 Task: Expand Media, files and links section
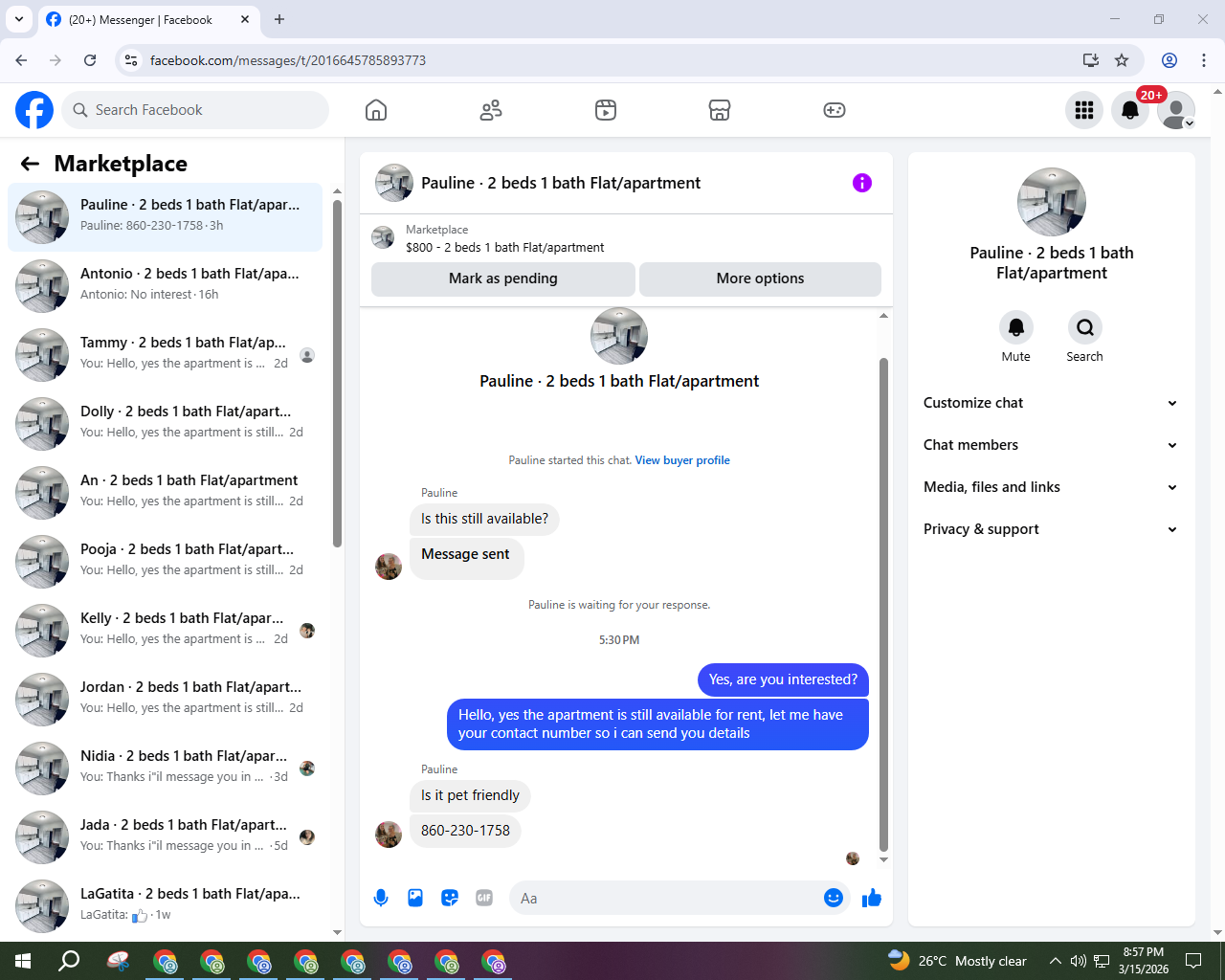(1051, 487)
